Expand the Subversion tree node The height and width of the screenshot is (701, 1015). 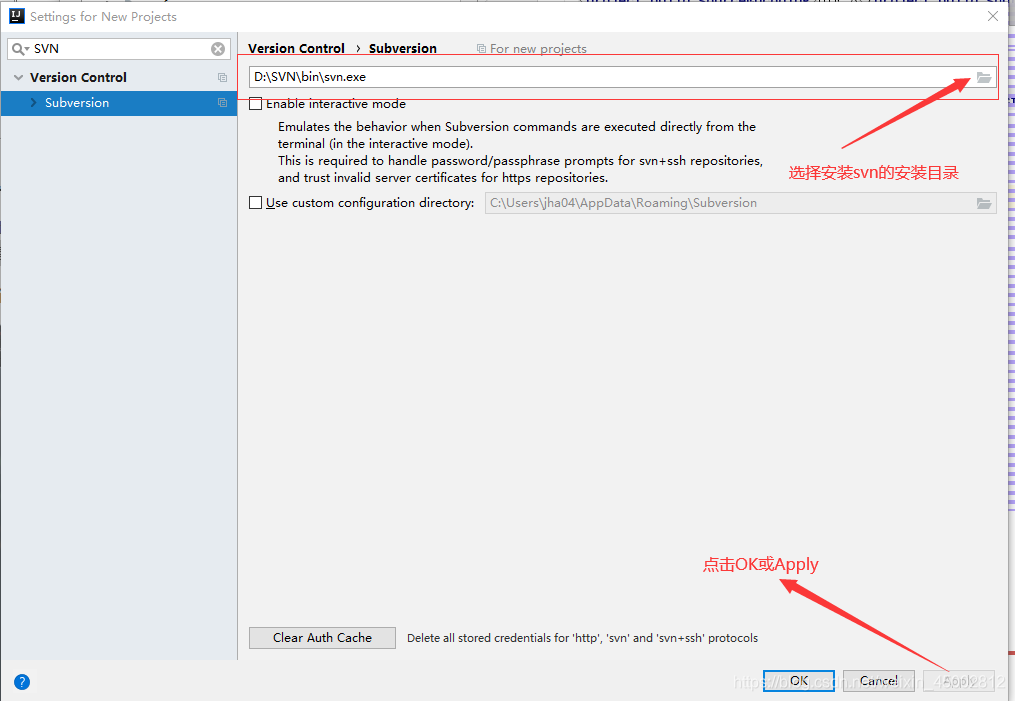coord(34,103)
